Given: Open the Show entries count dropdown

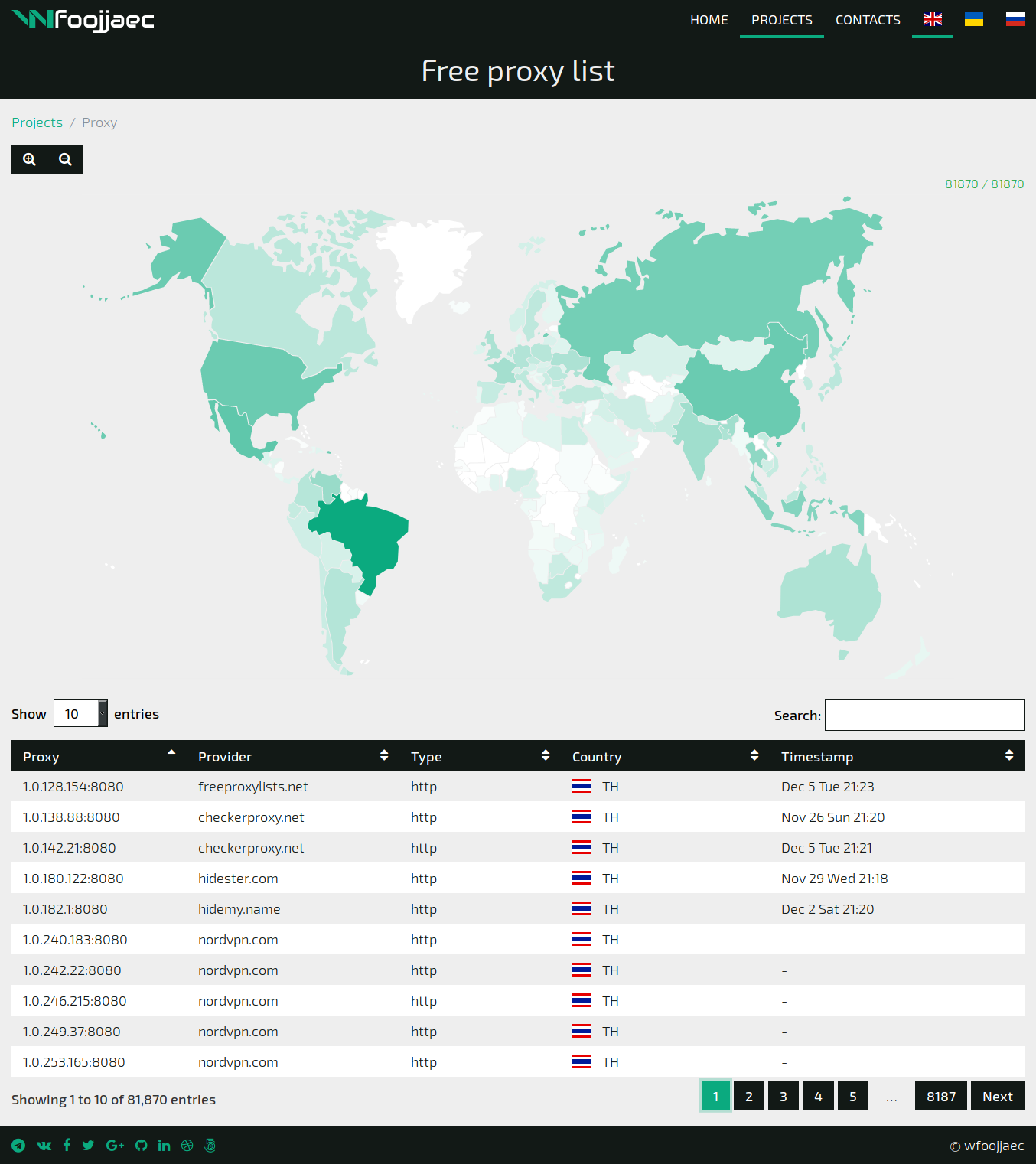Looking at the screenshot, I should click(x=80, y=713).
